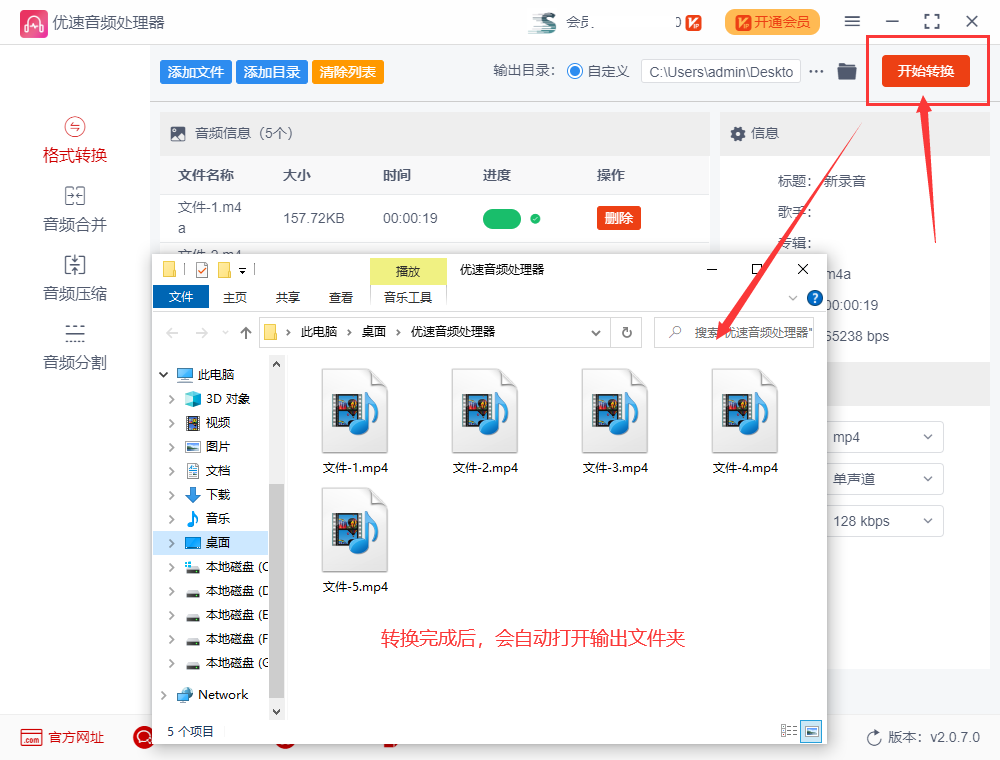Viewport: 1000px width, 760px height.
Task: Switch to the 查看 tab in Explorer
Action: tap(340, 297)
